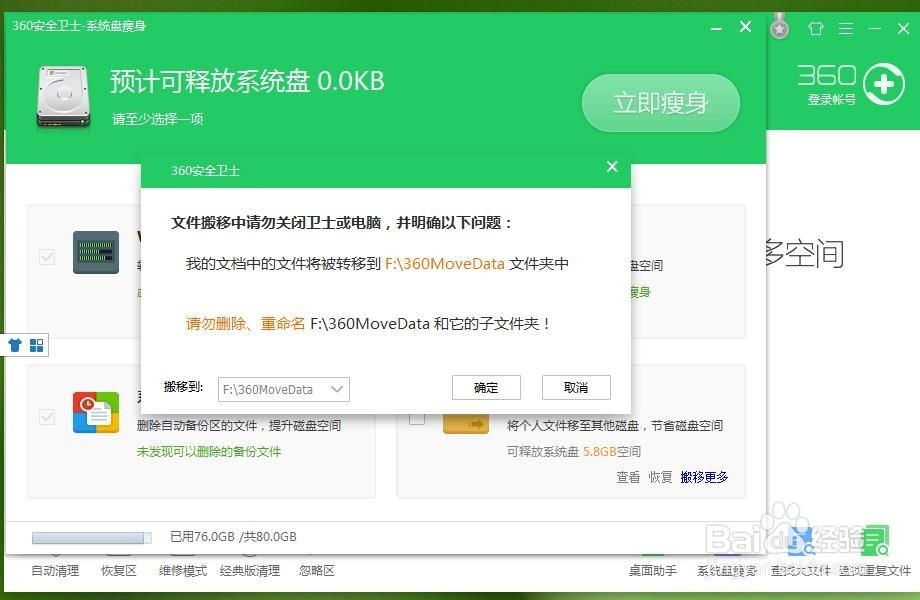The height and width of the screenshot is (600, 920).
Task: Open the hamburger menu icon in 360 main window
Action: click(845, 28)
